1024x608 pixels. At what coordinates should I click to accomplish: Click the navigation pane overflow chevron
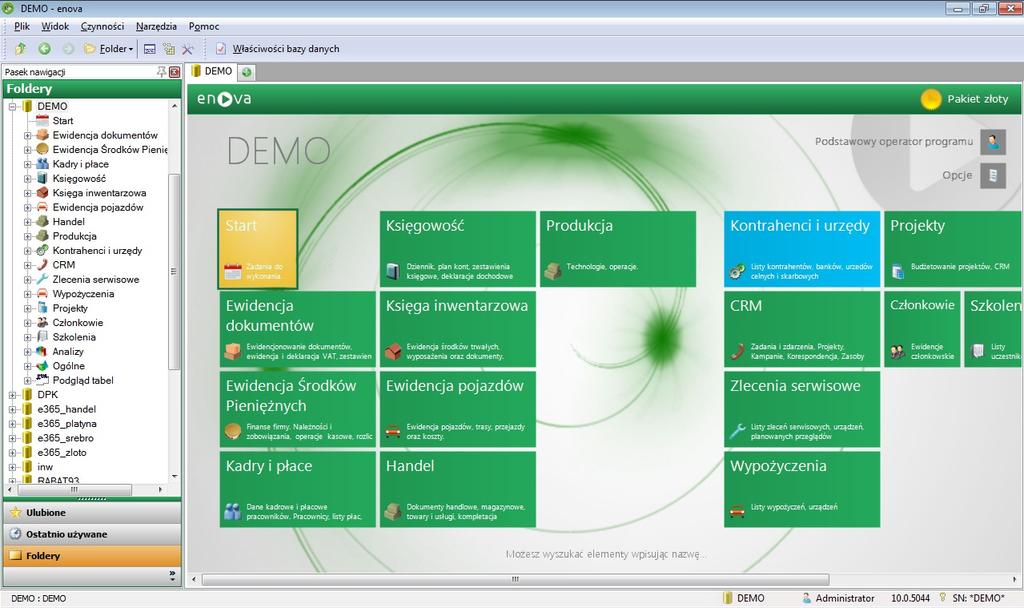coord(172,575)
